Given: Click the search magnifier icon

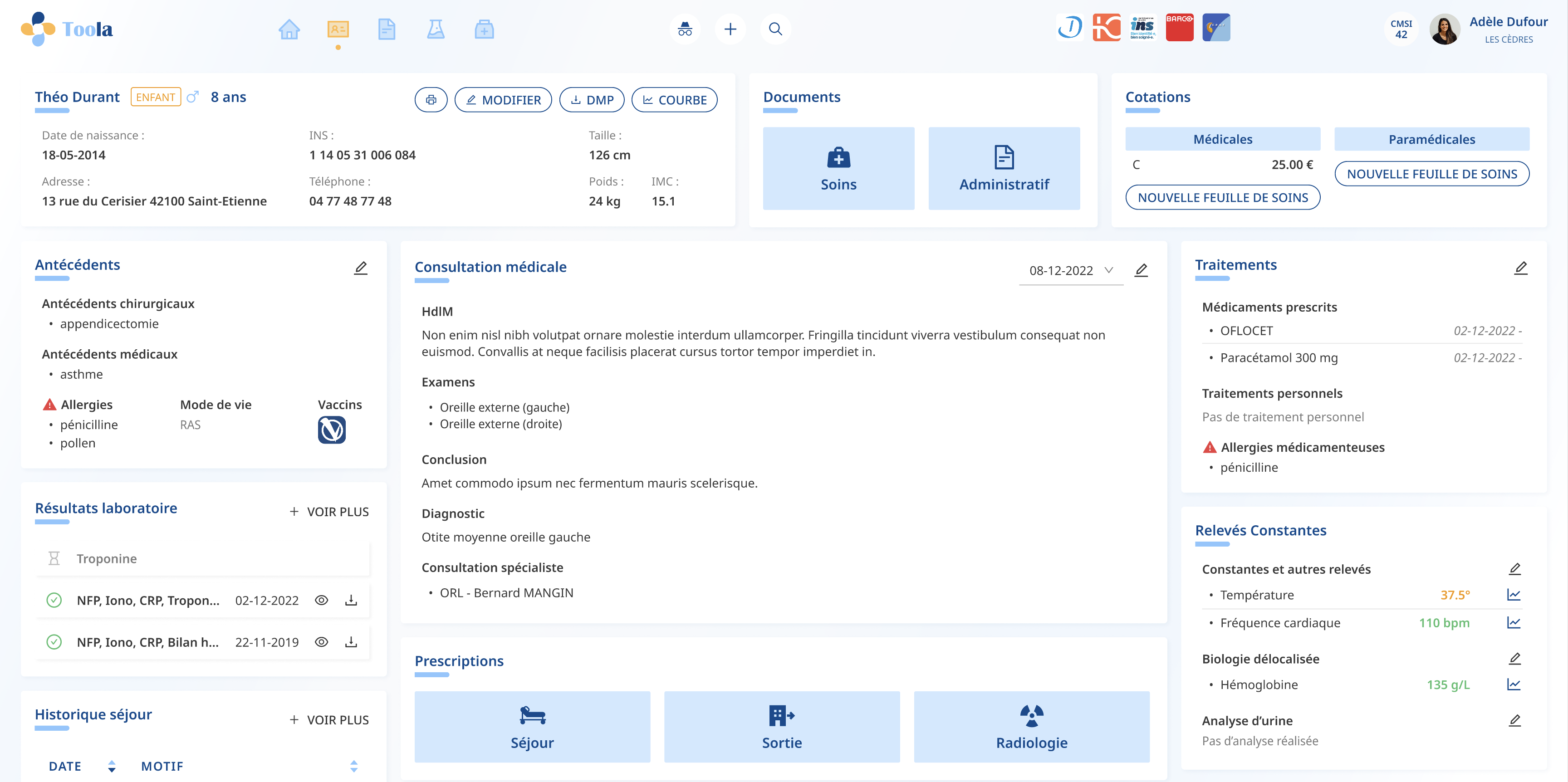Looking at the screenshot, I should [775, 29].
